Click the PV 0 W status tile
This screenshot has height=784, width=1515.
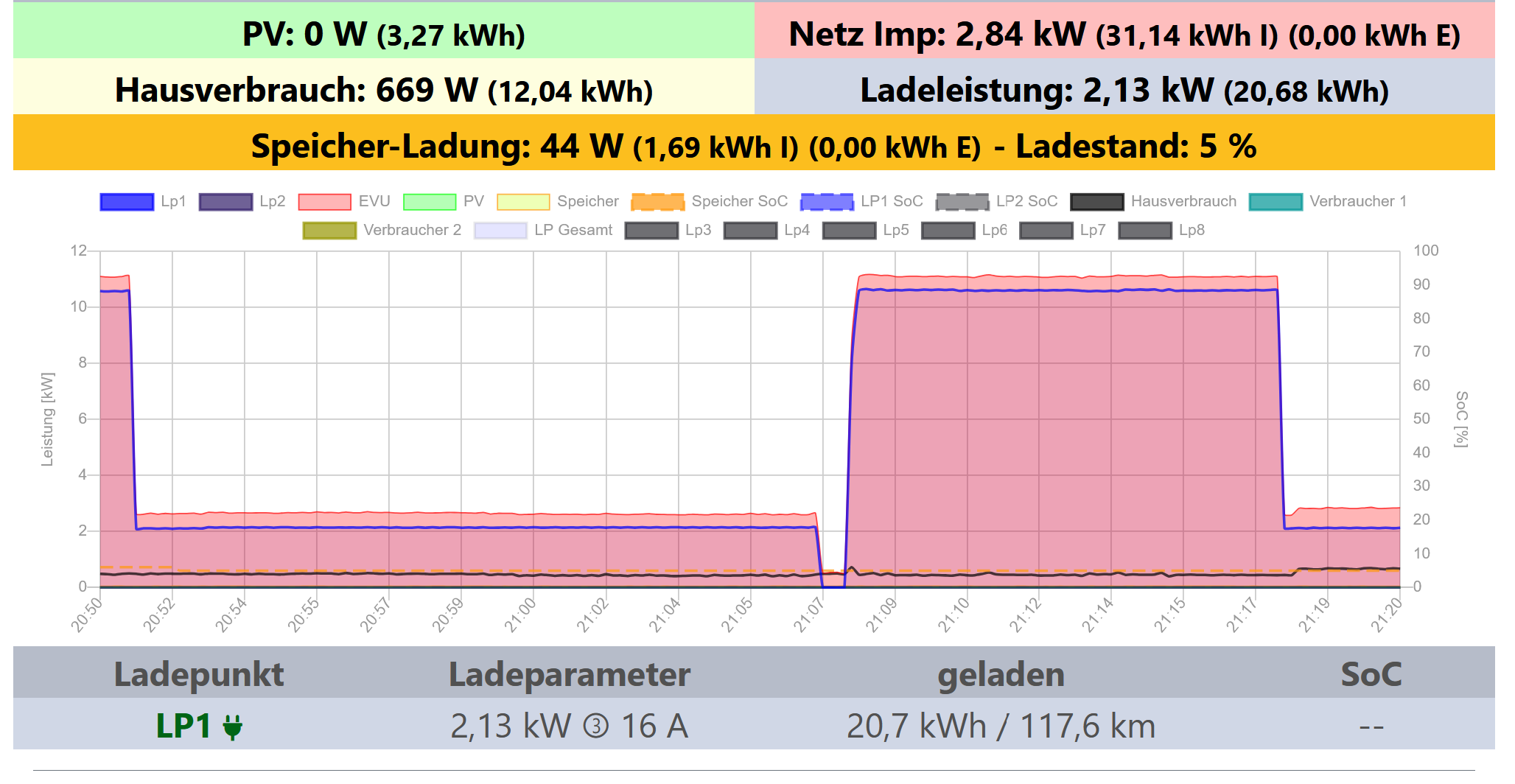[383, 34]
